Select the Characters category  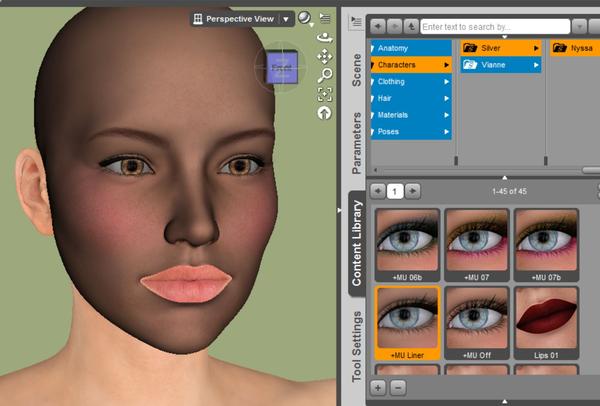(x=411, y=65)
